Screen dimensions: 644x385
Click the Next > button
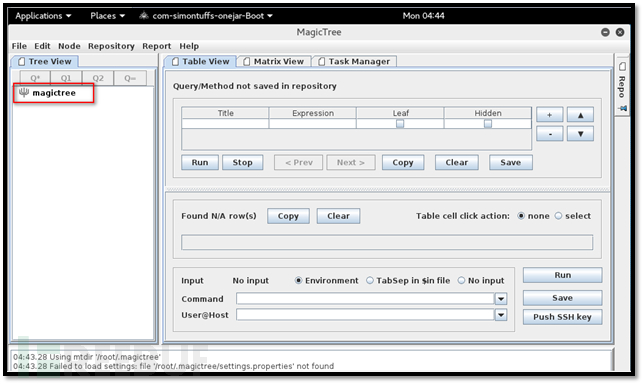point(351,162)
